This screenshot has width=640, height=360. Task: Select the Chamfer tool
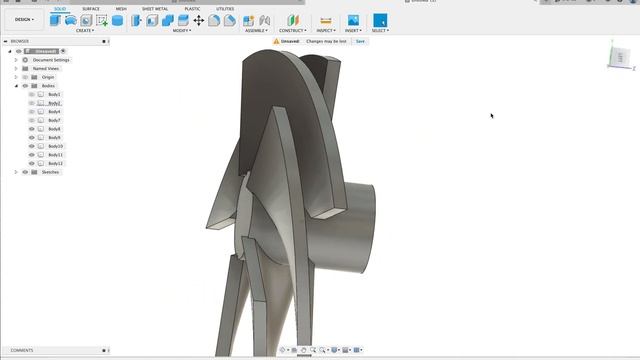pos(230,20)
